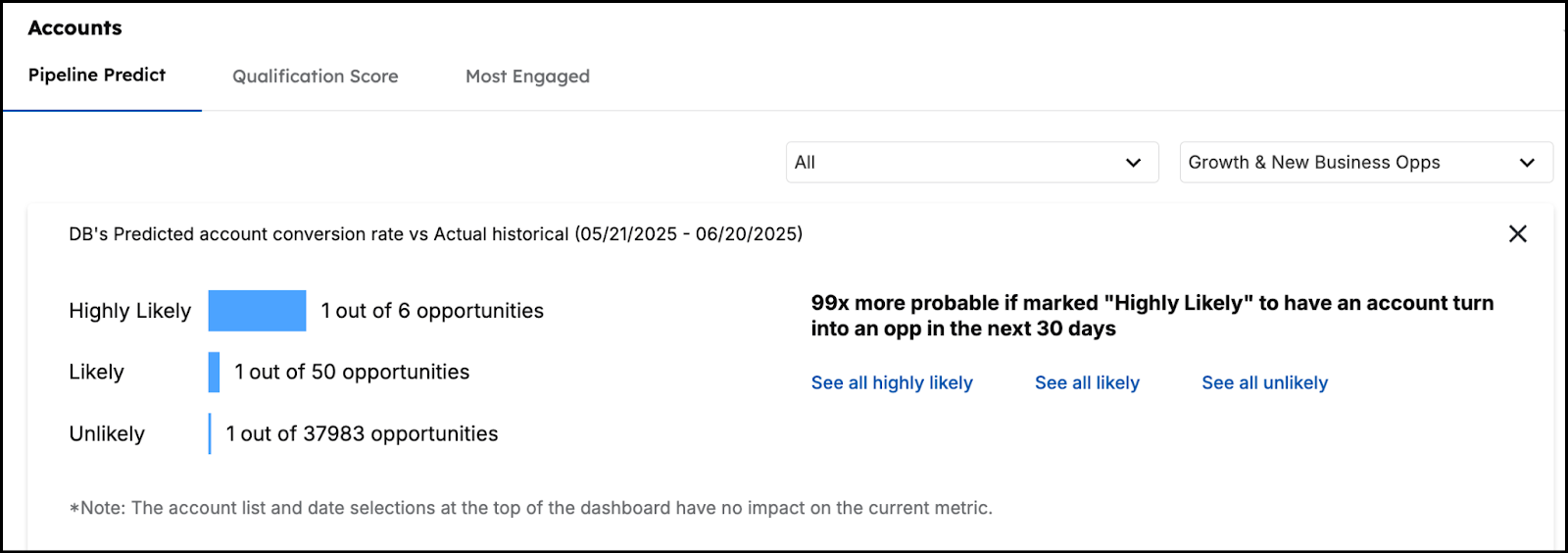The width and height of the screenshot is (1568, 553).
Task: Click the 1 out of 37983 opportunities text
Action: tap(362, 433)
